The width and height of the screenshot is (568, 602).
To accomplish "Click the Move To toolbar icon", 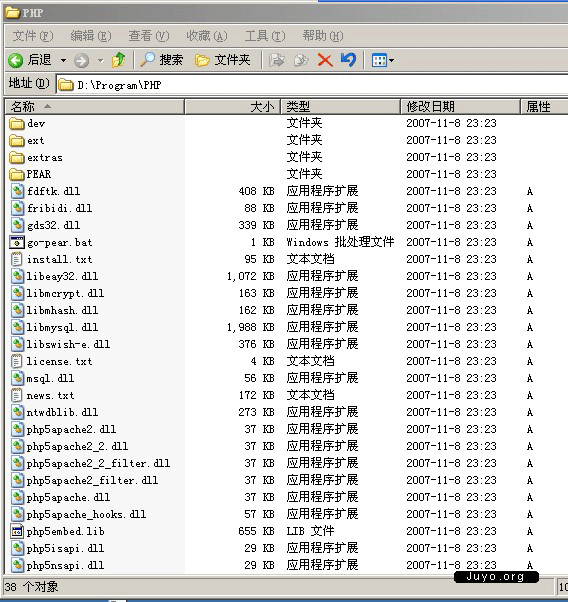I will click(277, 60).
